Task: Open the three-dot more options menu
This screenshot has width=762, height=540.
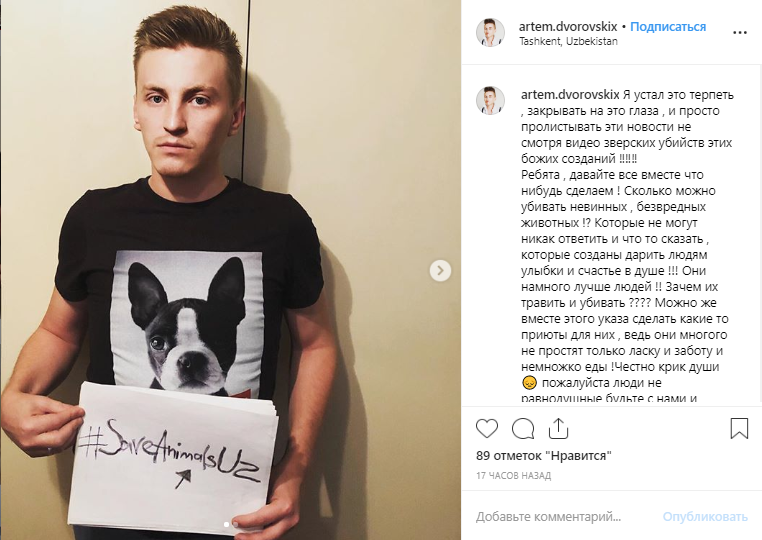Action: (x=740, y=33)
